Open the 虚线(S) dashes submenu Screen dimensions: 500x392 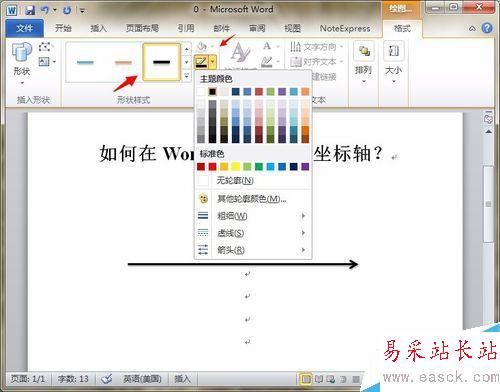[x=253, y=233]
